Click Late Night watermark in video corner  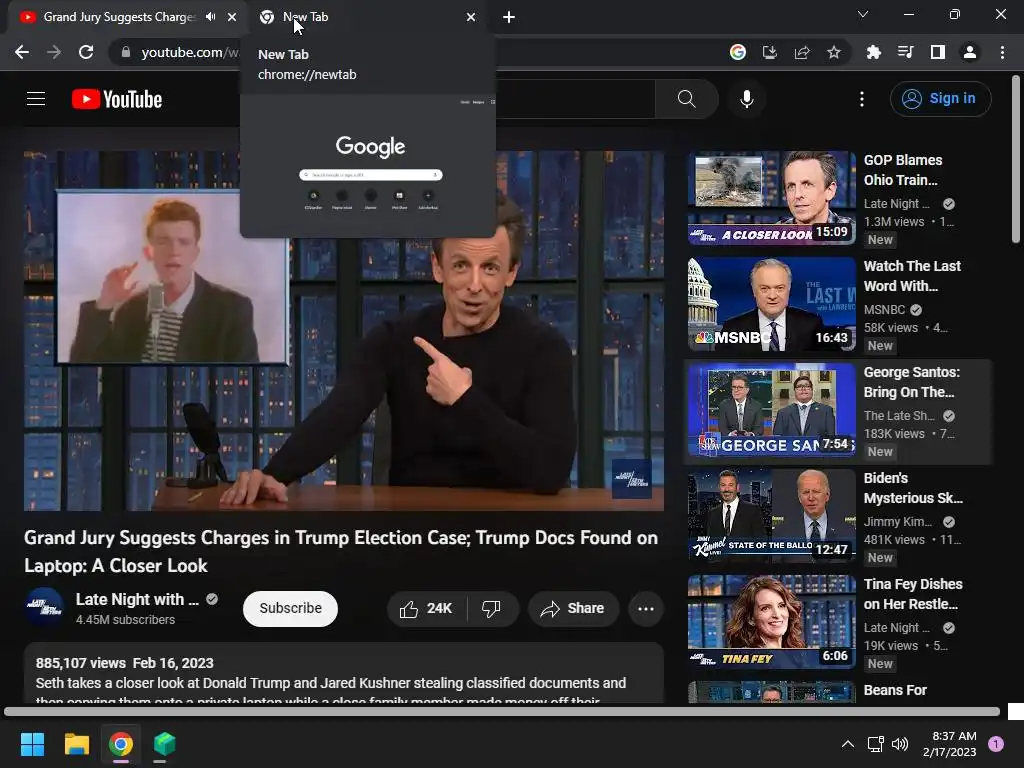click(x=632, y=478)
